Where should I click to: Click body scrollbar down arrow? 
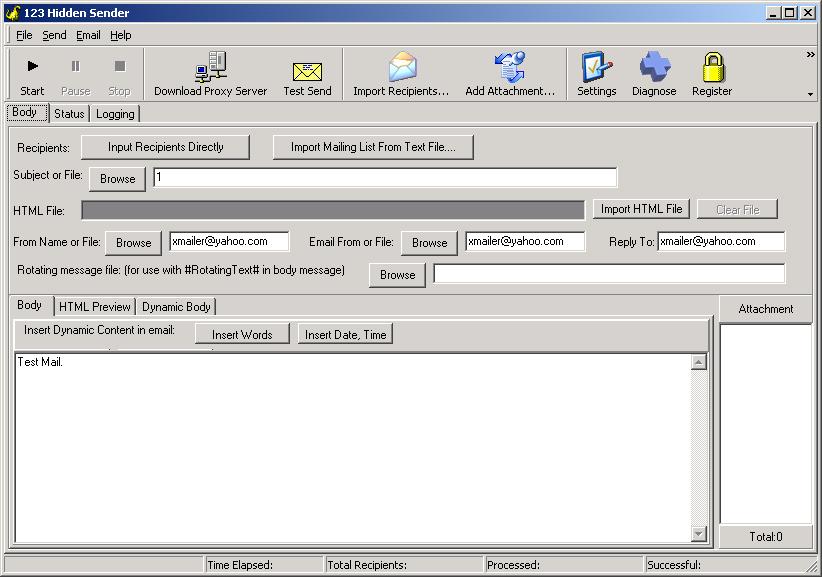[698, 534]
